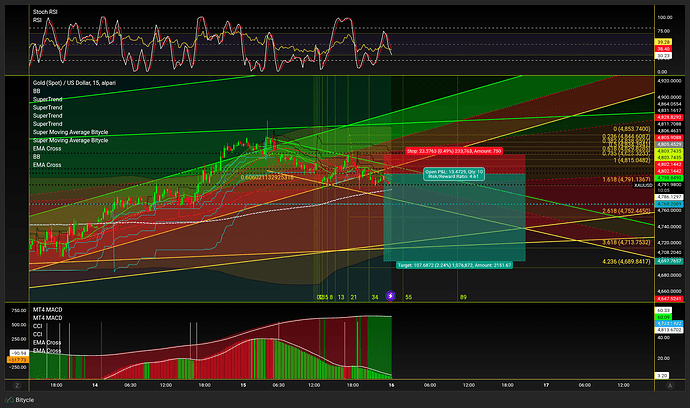690x408 pixels.
Task: Click red price tag 4,647.5241
Action: (x=669, y=299)
